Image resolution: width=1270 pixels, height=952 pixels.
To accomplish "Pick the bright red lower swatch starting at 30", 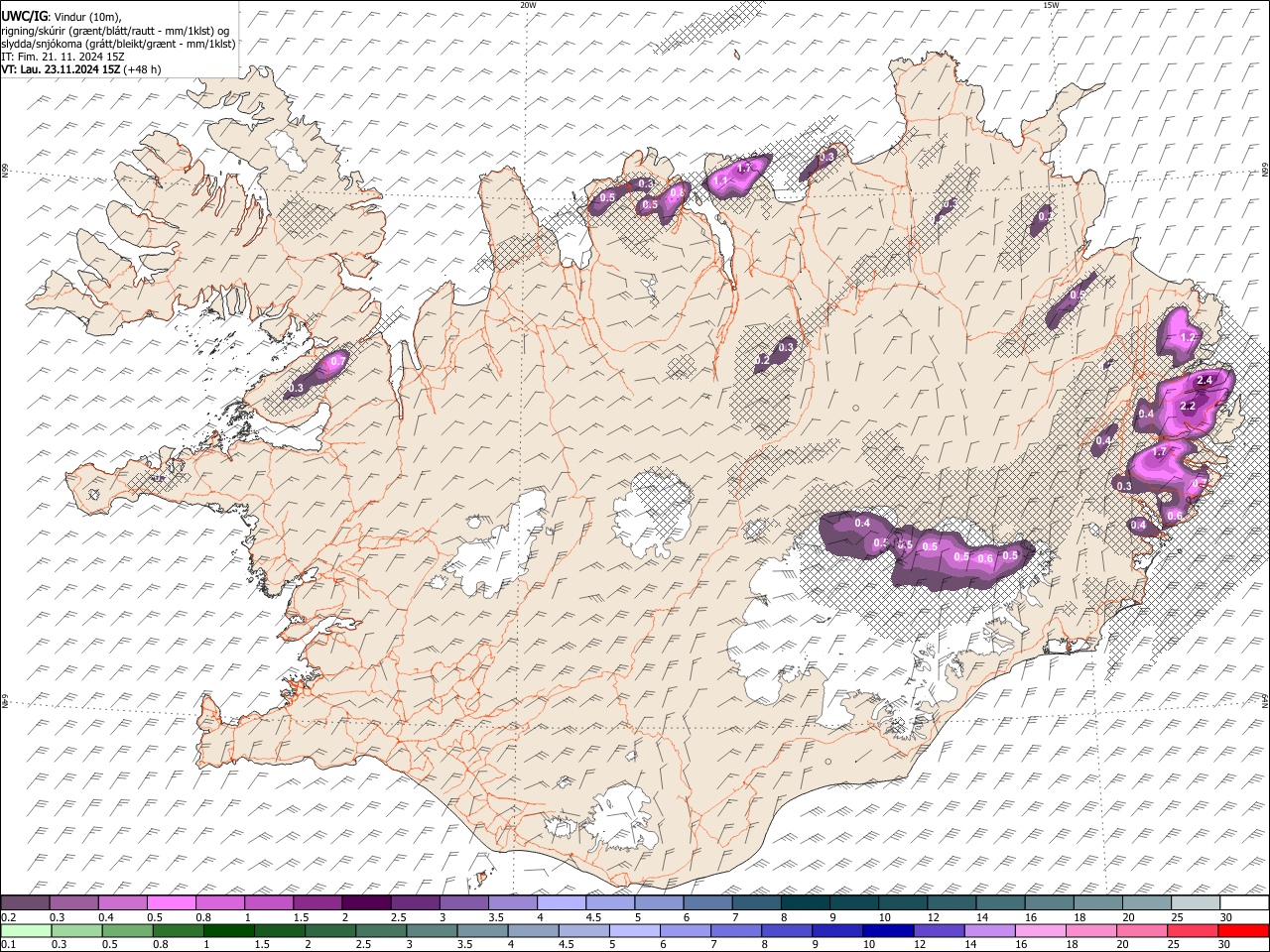I will point(1243,930).
